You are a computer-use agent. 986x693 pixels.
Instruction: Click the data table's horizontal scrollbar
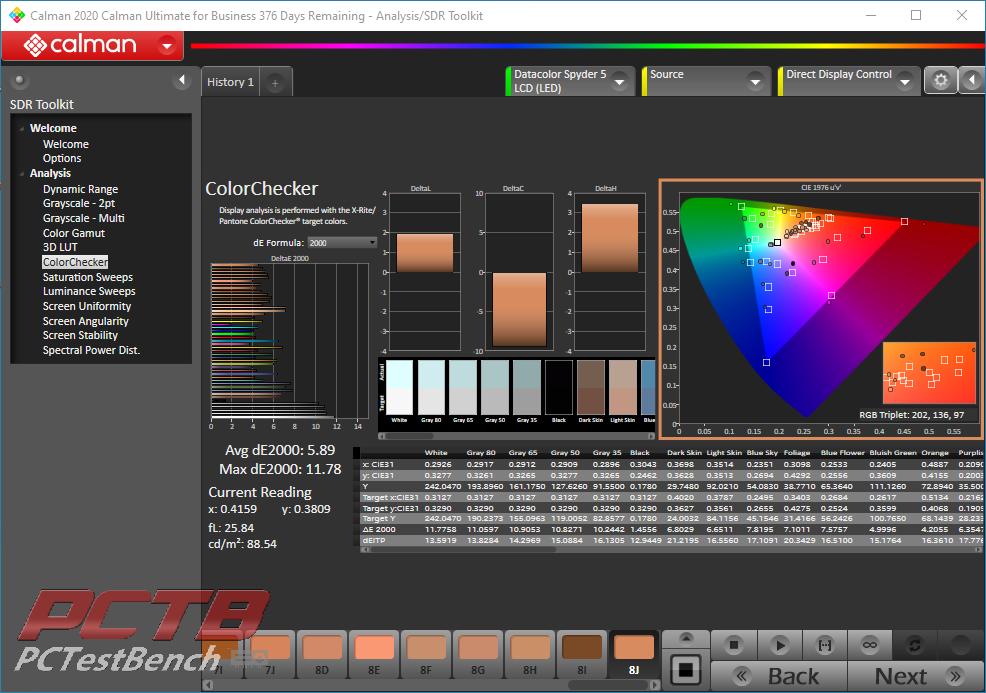[x=672, y=550]
